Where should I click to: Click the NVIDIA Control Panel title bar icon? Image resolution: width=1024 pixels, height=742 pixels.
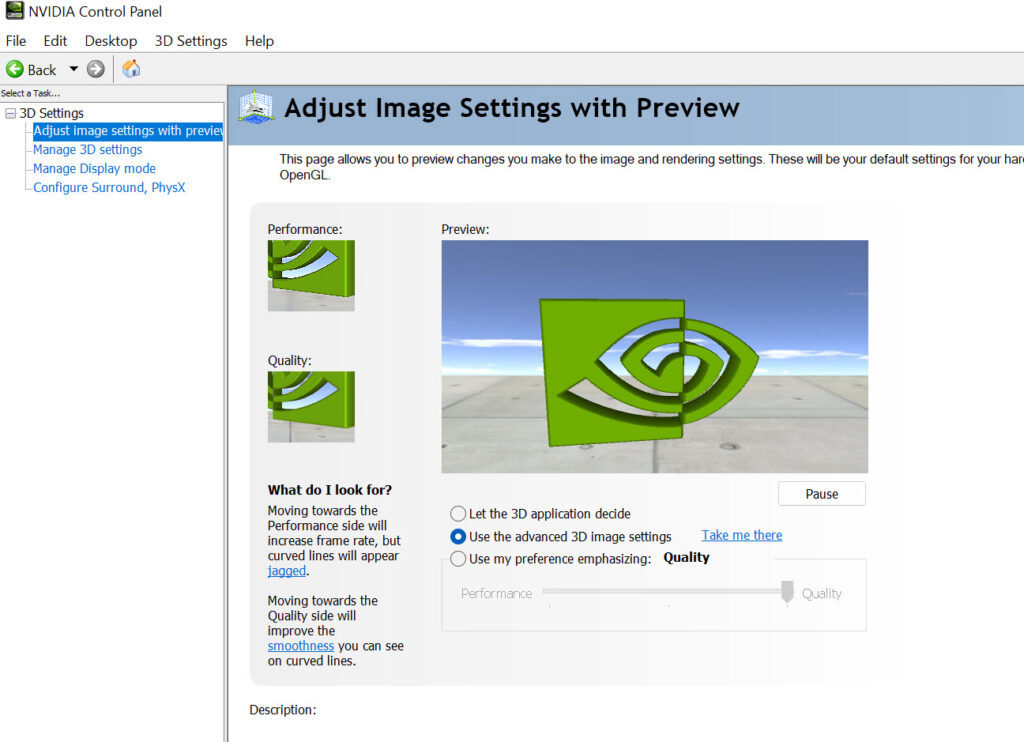(x=13, y=12)
